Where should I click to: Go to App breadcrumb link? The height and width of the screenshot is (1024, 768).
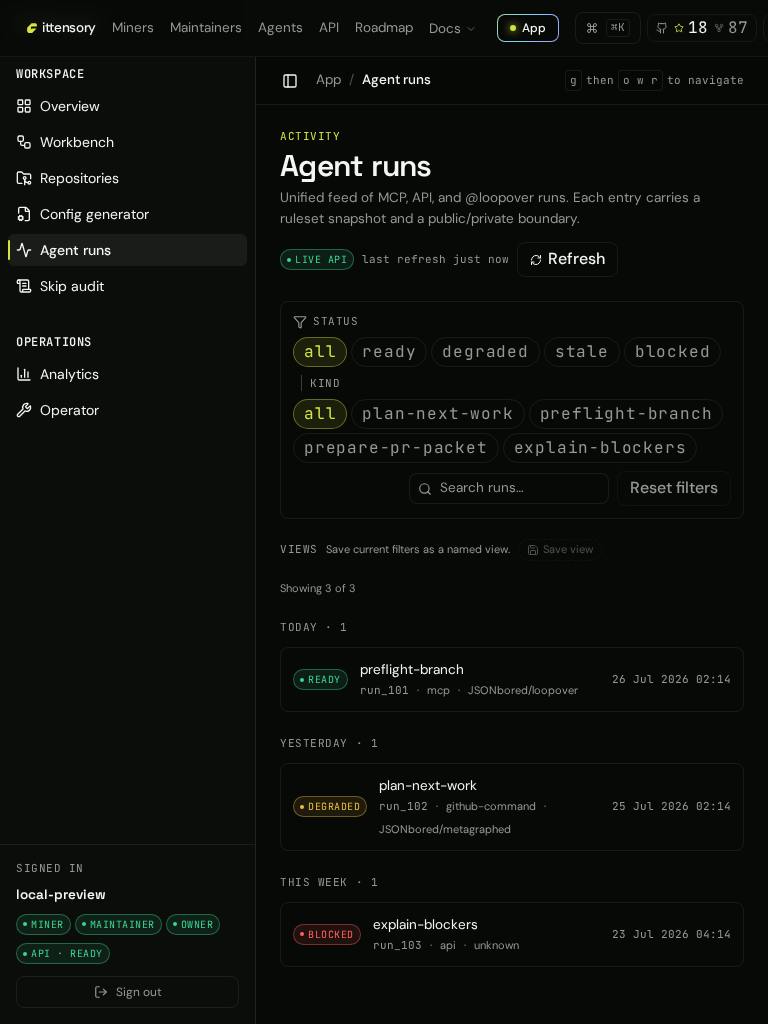click(x=328, y=80)
